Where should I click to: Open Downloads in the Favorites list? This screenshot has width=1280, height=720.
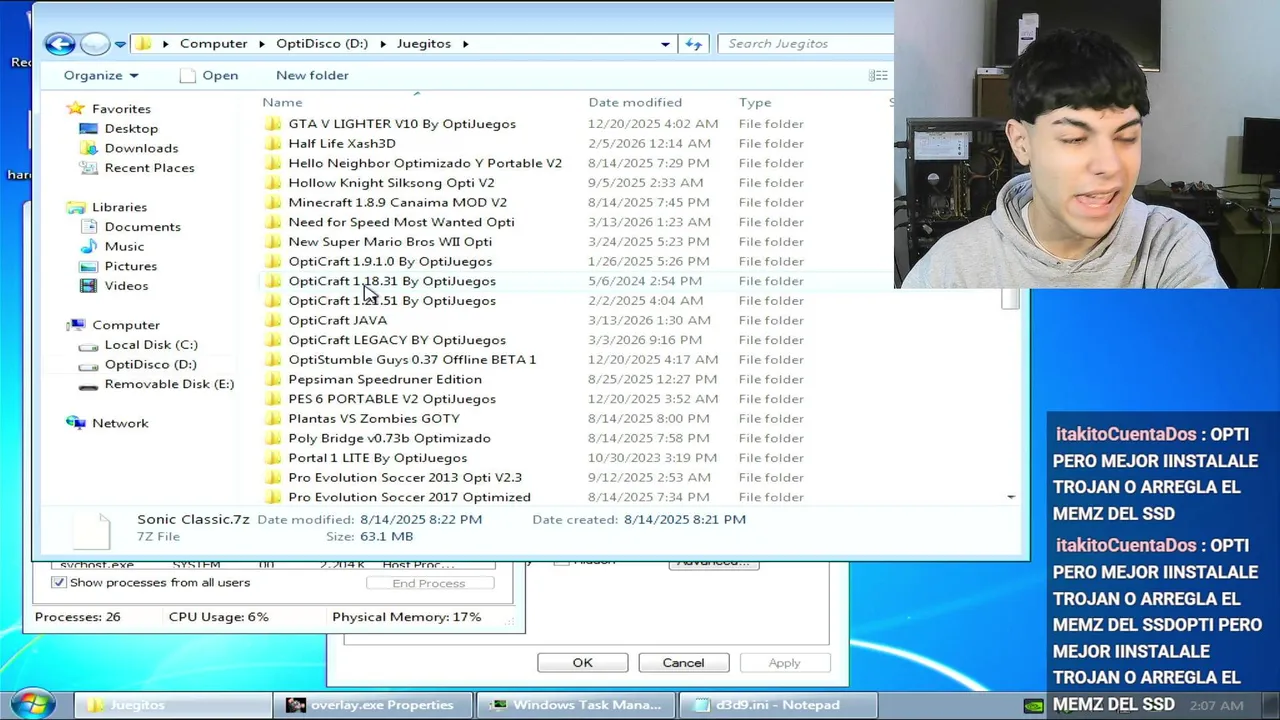(x=141, y=148)
